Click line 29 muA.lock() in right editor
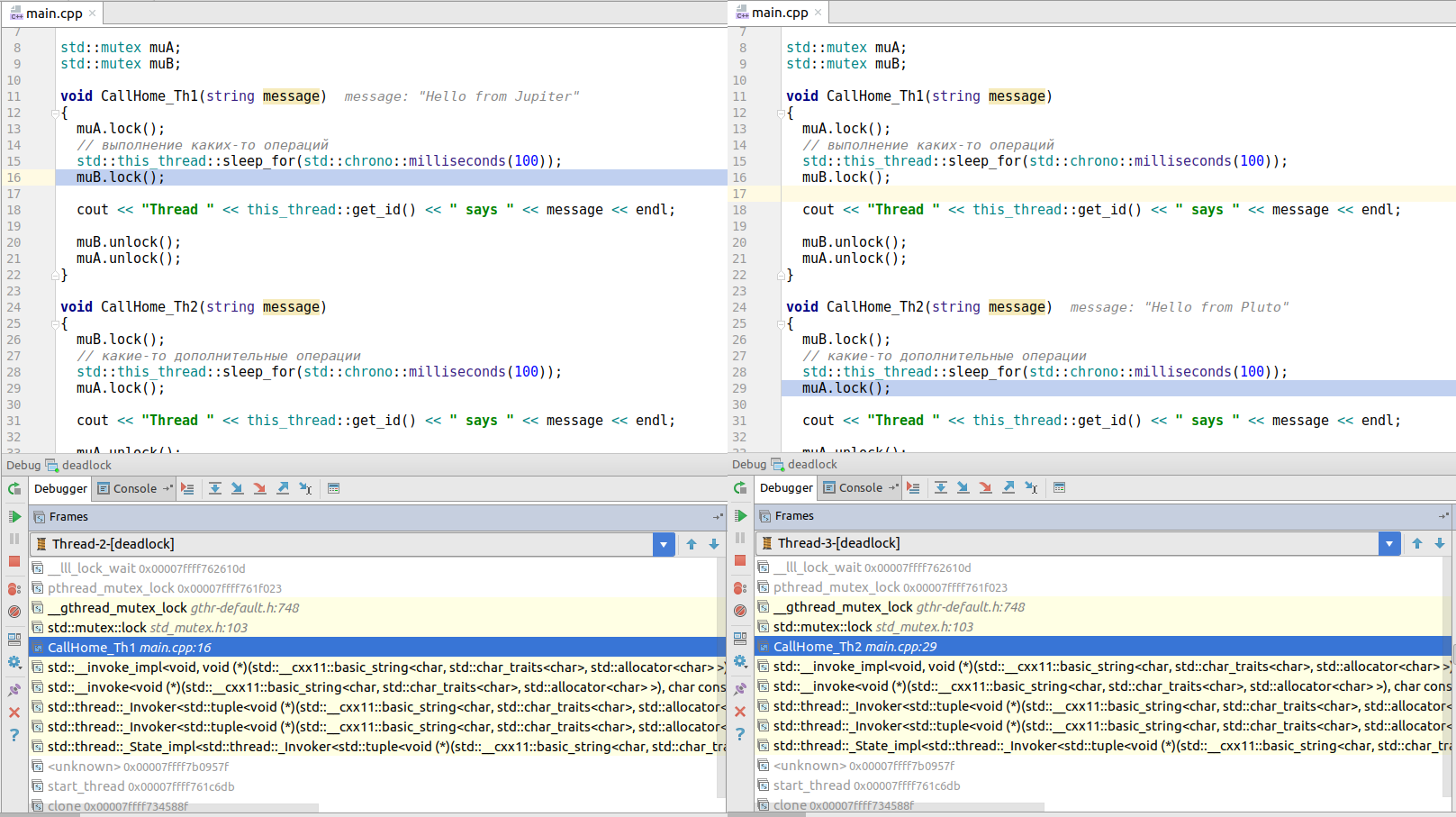This screenshot has width=1456, height=817. (x=846, y=388)
